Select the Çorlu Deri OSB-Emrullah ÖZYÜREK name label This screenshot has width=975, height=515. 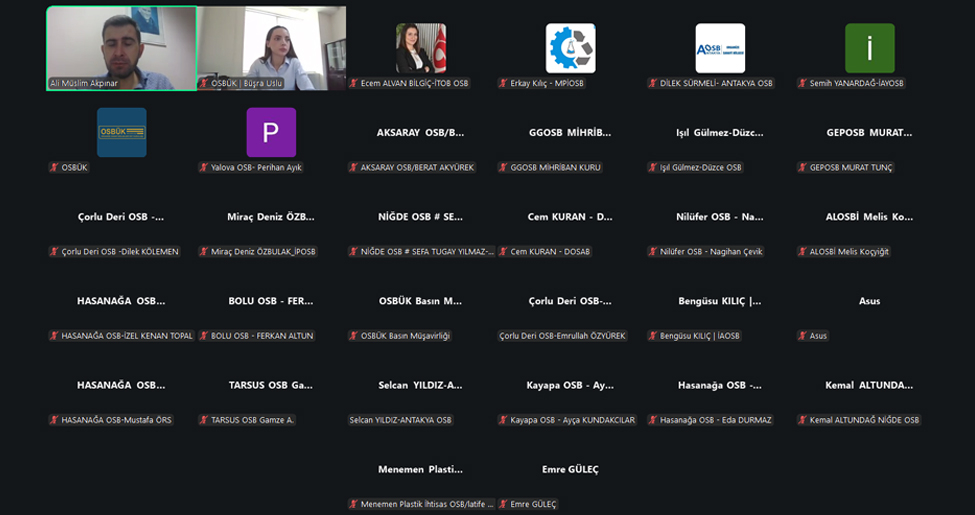pyautogui.click(x=562, y=336)
